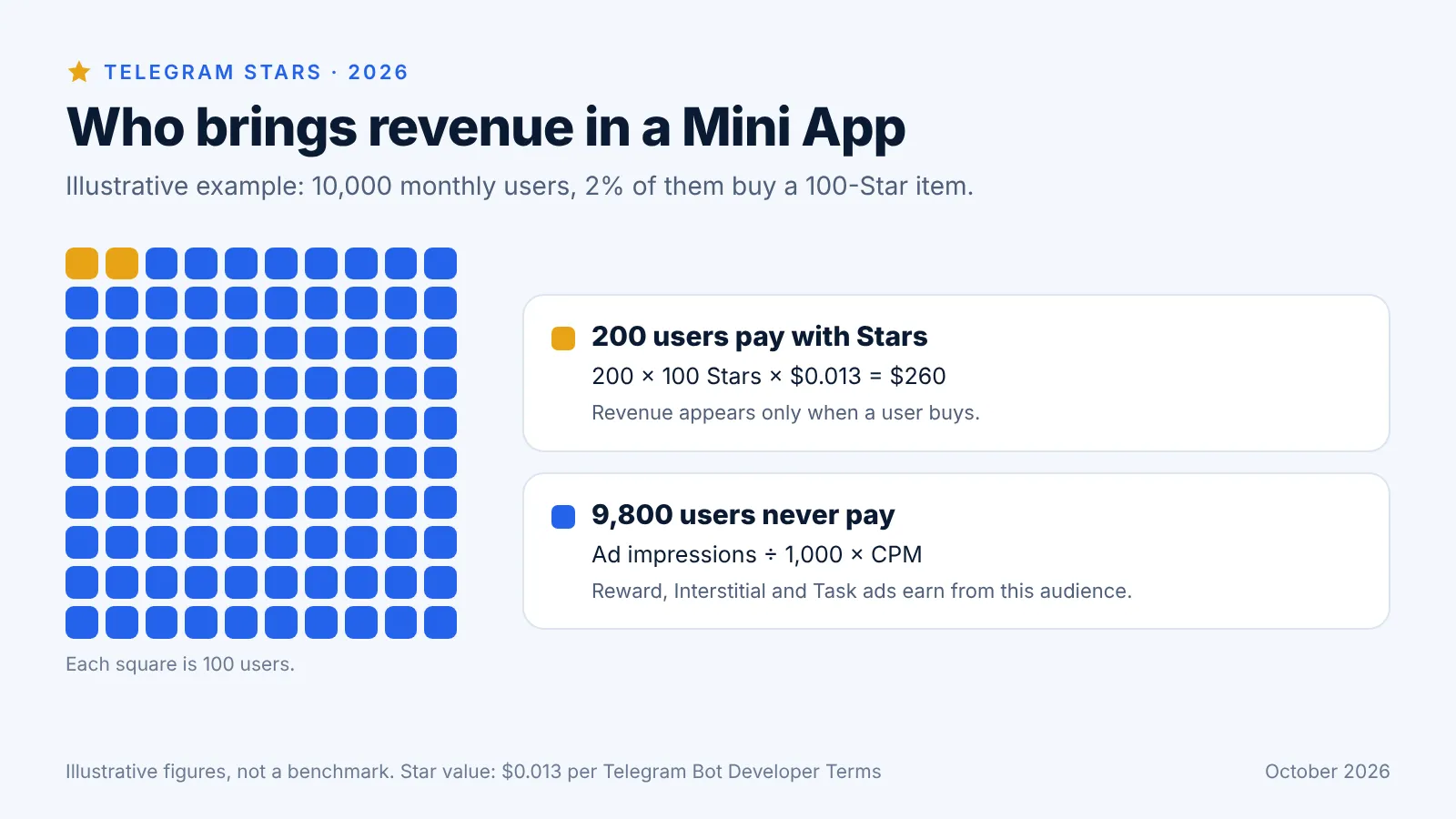Click the footnote 'Illustrative figures, not a benchmark'
Image resolution: width=1456 pixels, height=819 pixels.
(x=473, y=772)
